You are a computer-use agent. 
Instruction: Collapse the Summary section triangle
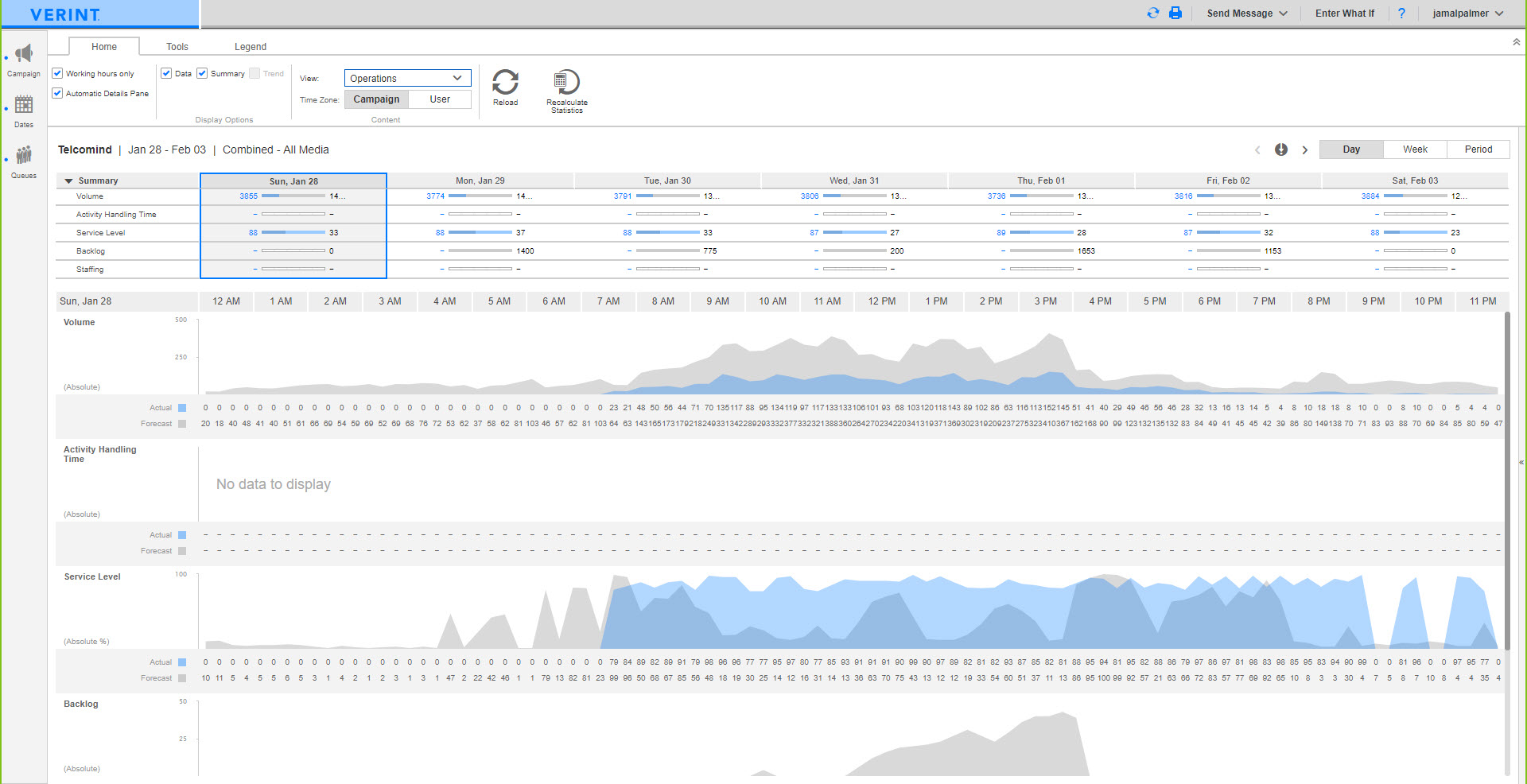[68, 181]
